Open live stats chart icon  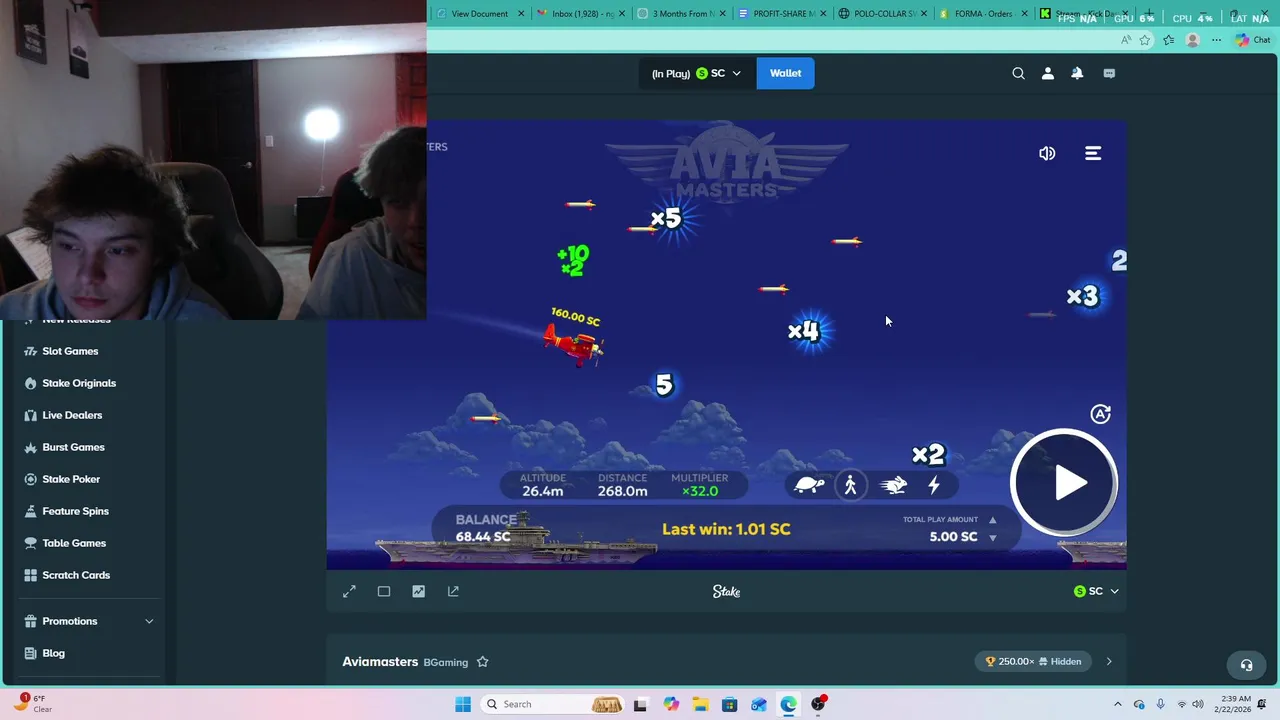pyautogui.click(x=418, y=592)
